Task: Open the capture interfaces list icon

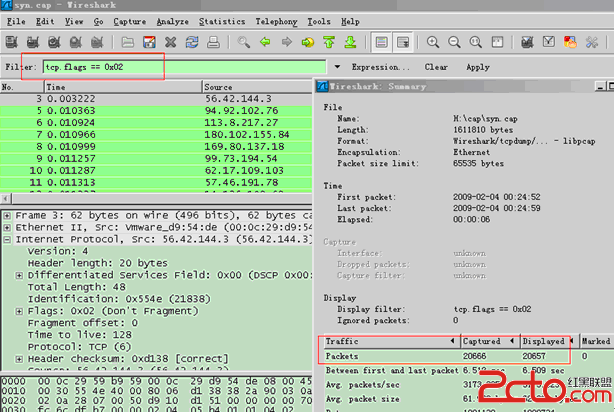Action: click(x=11, y=42)
